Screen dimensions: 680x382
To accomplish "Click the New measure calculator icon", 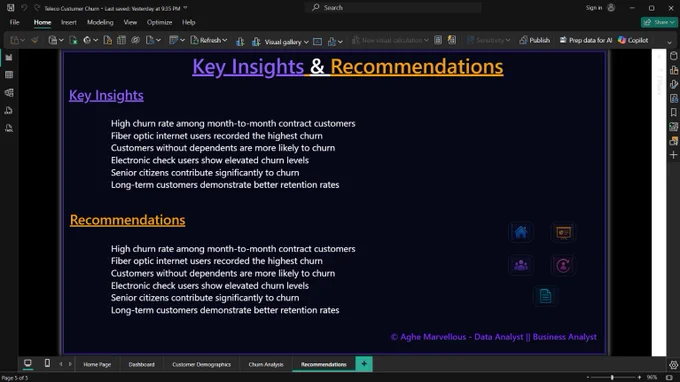I will pyautogui.click(x=438, y=40).
